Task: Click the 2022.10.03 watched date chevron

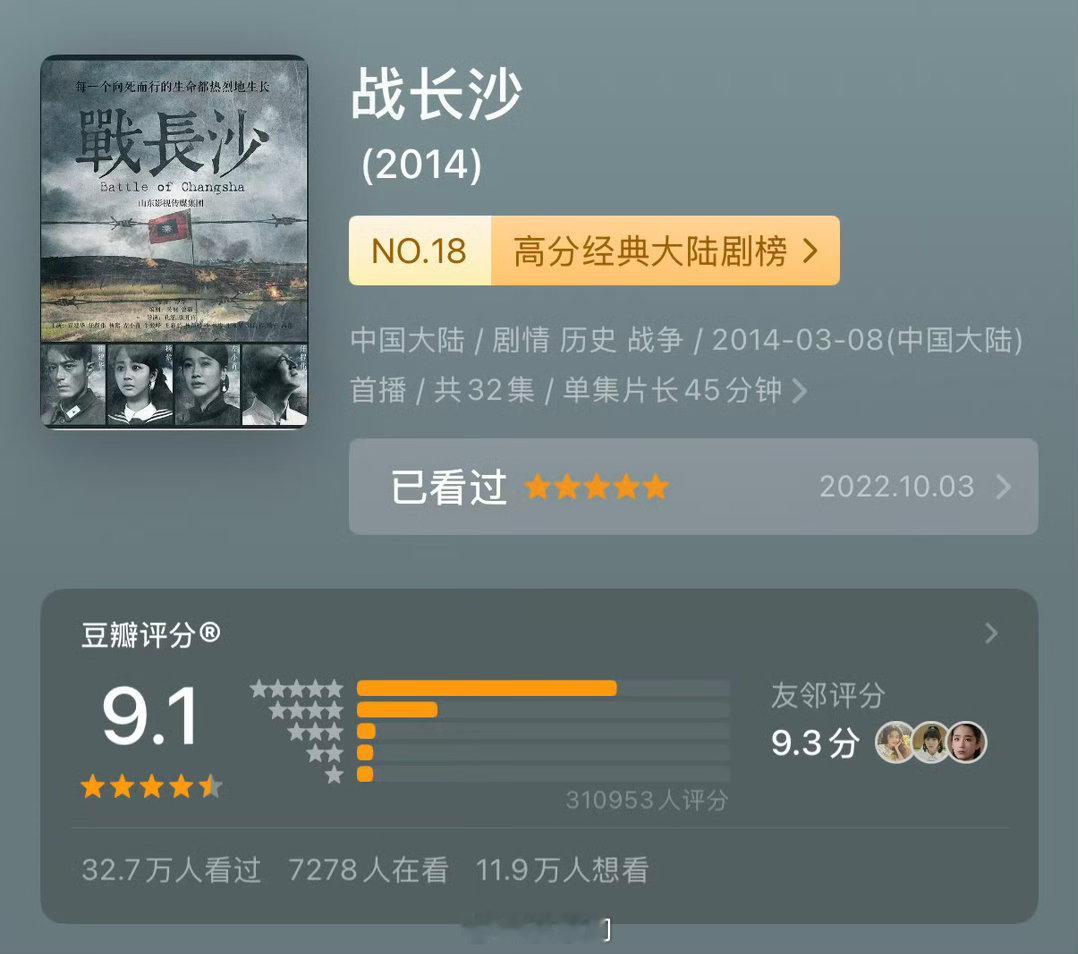Action: 1004,487
